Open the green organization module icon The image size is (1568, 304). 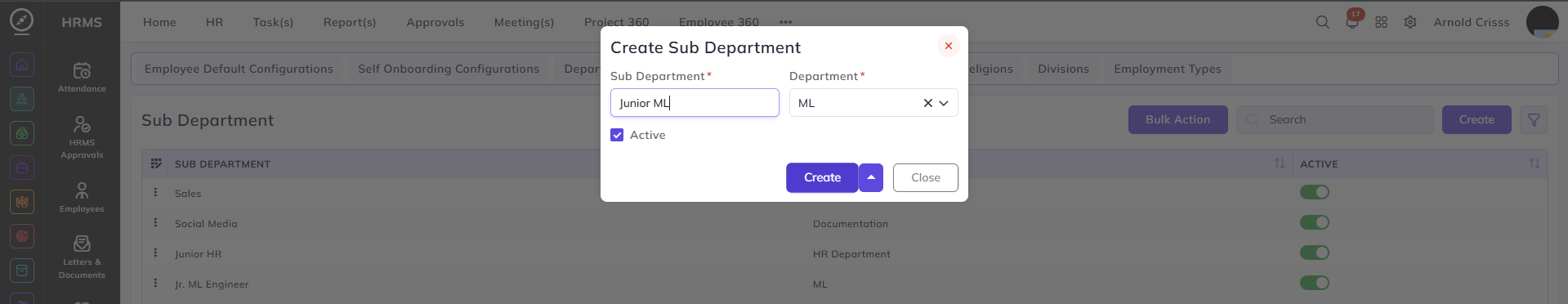click(x=22, y=99)
